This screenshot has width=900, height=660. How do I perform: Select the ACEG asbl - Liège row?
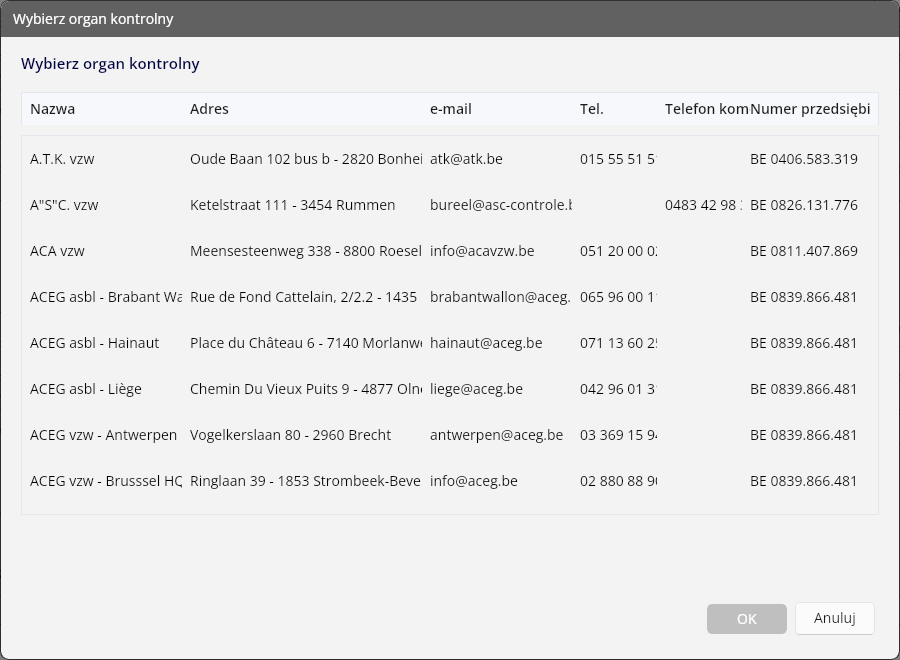[450, 389]
